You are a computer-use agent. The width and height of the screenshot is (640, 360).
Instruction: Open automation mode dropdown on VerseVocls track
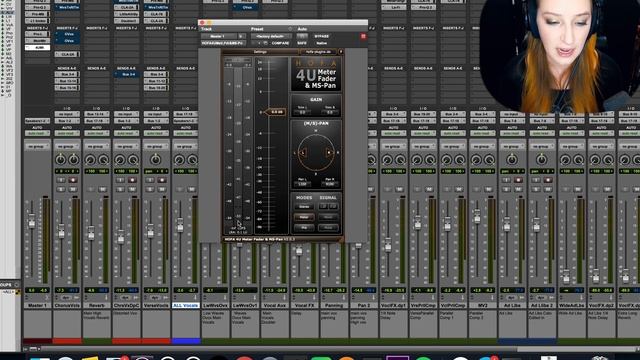pos(156,133)
